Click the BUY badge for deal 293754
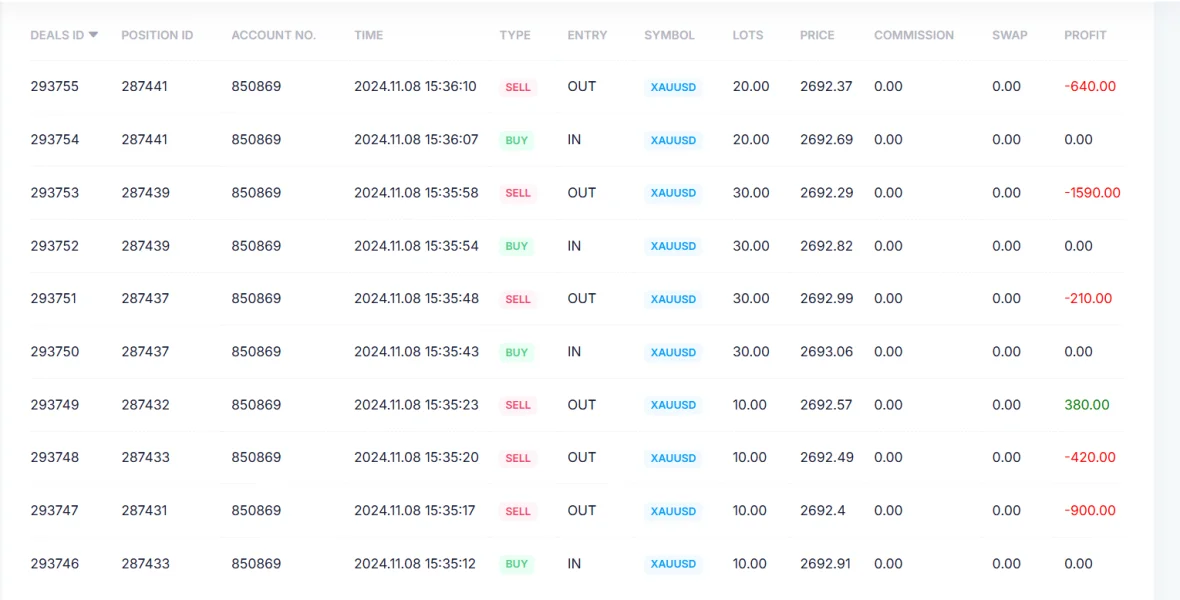The height and width of the screenshot is (600, 1180). (516, 140)
